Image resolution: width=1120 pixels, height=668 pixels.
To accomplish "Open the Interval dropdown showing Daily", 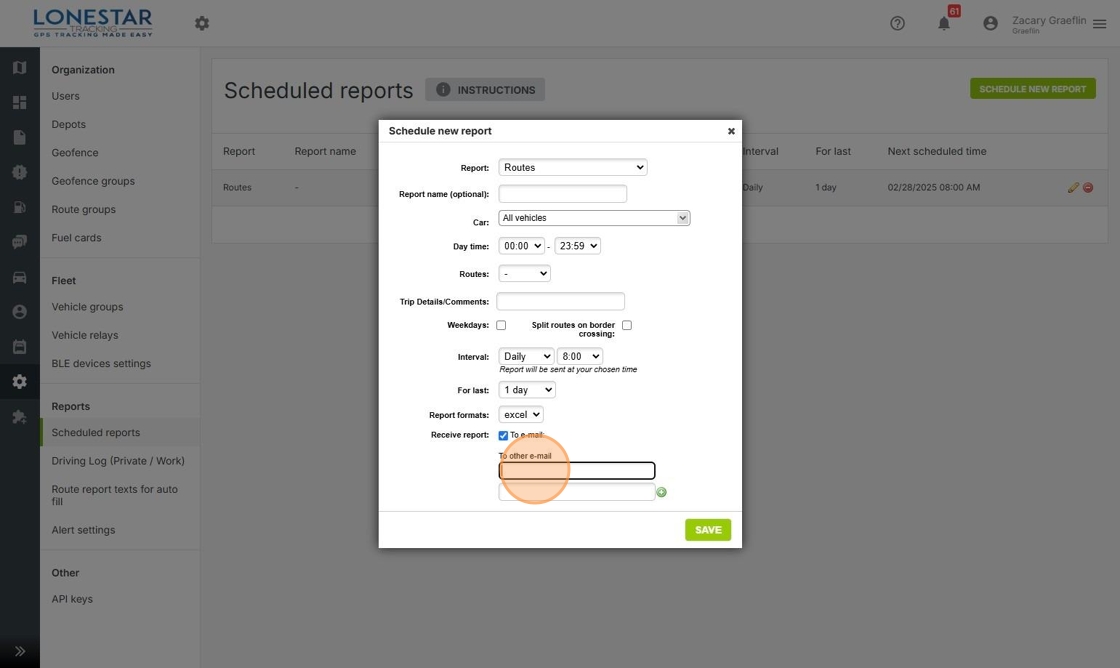I will click(x=526, y=356).
